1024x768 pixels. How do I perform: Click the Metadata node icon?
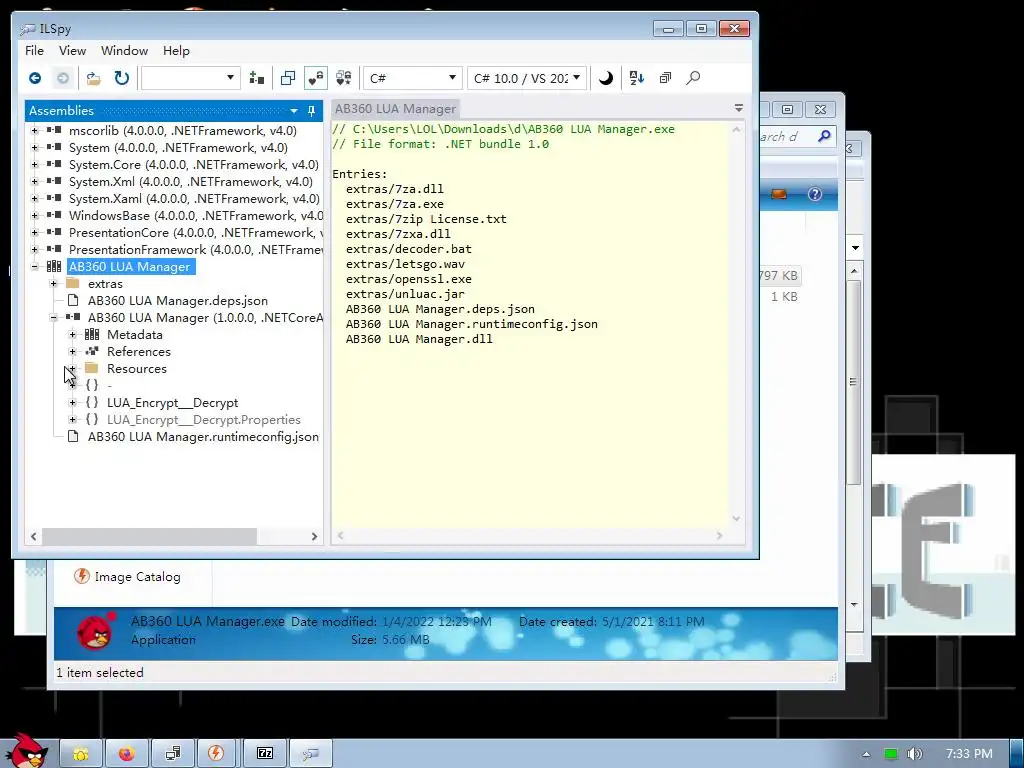(92, 334)
